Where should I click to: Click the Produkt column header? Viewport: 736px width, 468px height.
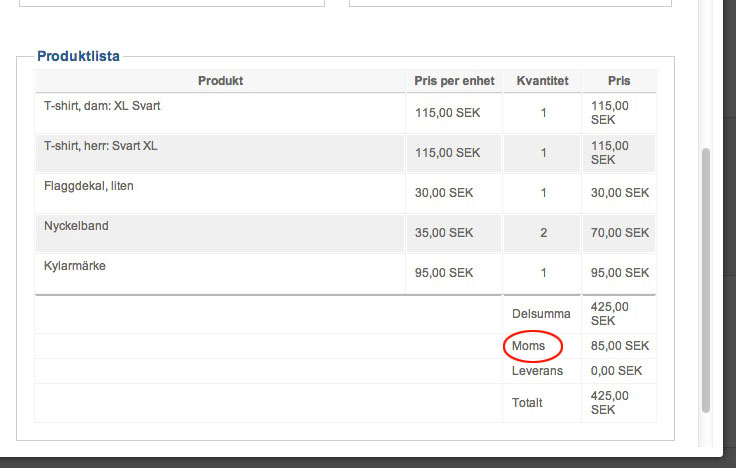click(x=220, y=81)
